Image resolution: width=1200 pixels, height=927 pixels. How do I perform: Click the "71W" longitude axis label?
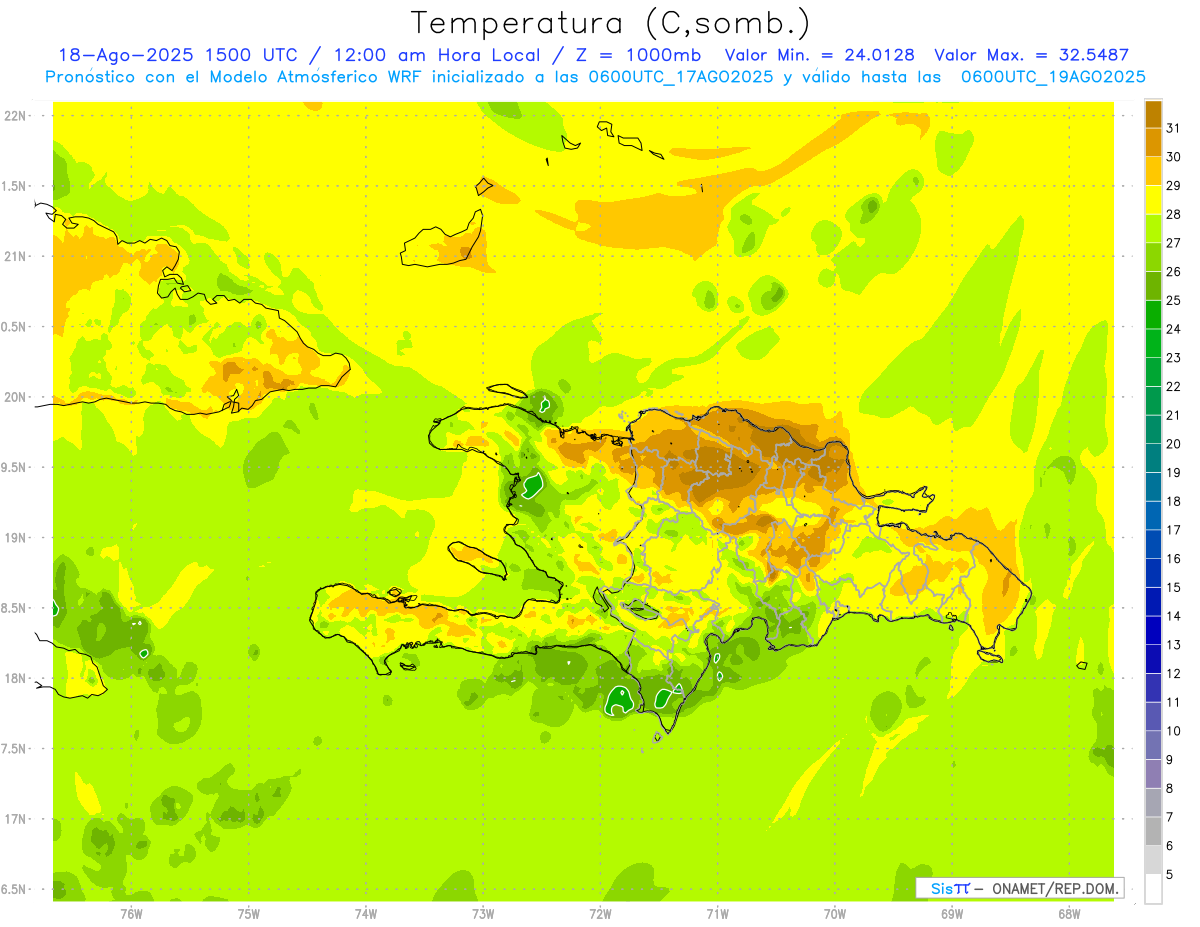click(717, 913)
